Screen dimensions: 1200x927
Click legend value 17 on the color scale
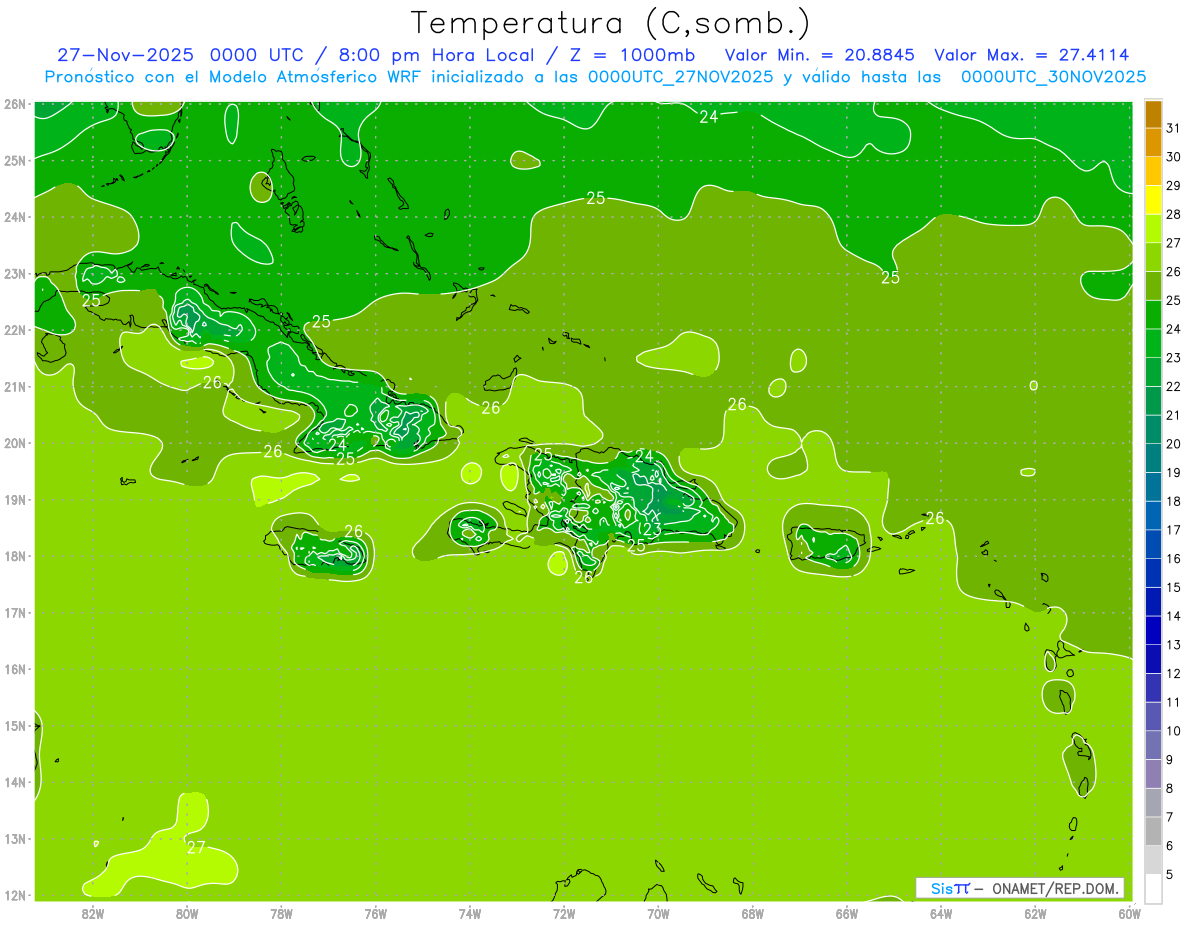[x=1173, y=530]
